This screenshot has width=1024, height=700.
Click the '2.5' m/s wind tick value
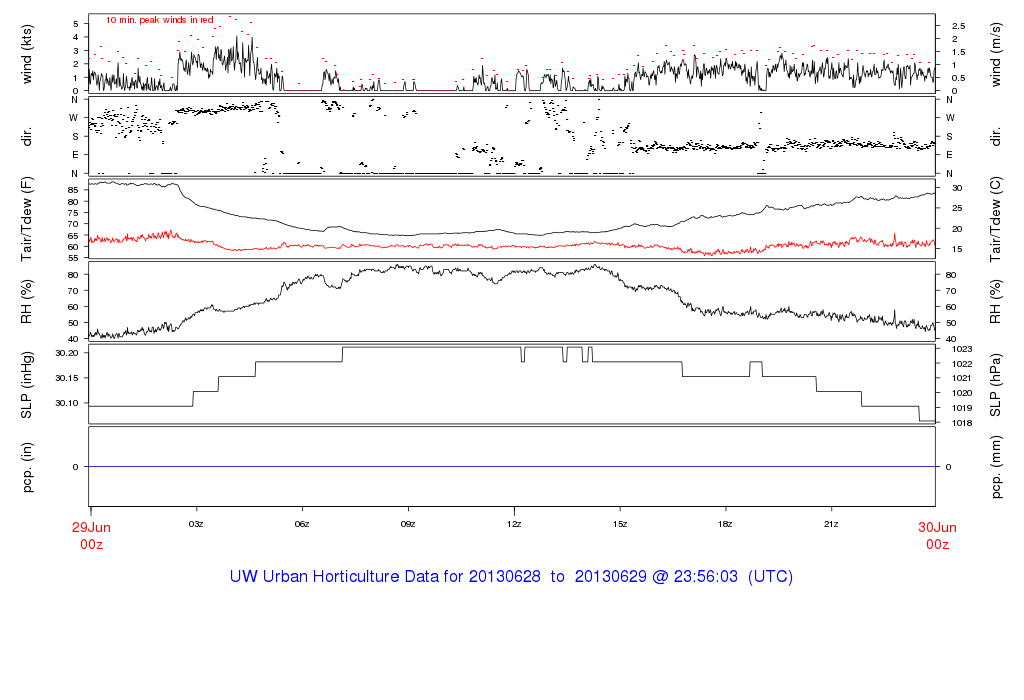958,26
